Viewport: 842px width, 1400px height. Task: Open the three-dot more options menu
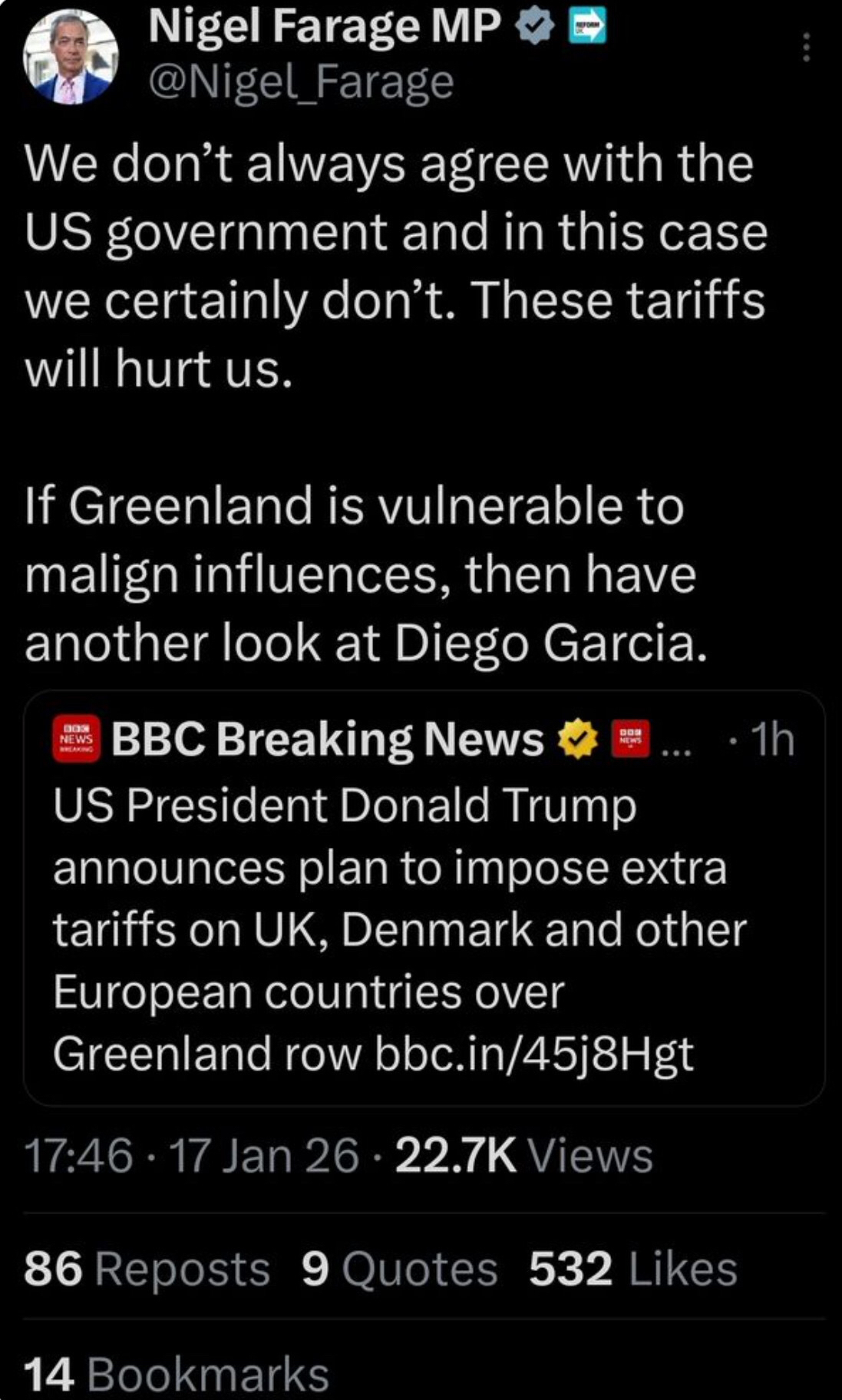pyautogui.click(x=805, y=48)
